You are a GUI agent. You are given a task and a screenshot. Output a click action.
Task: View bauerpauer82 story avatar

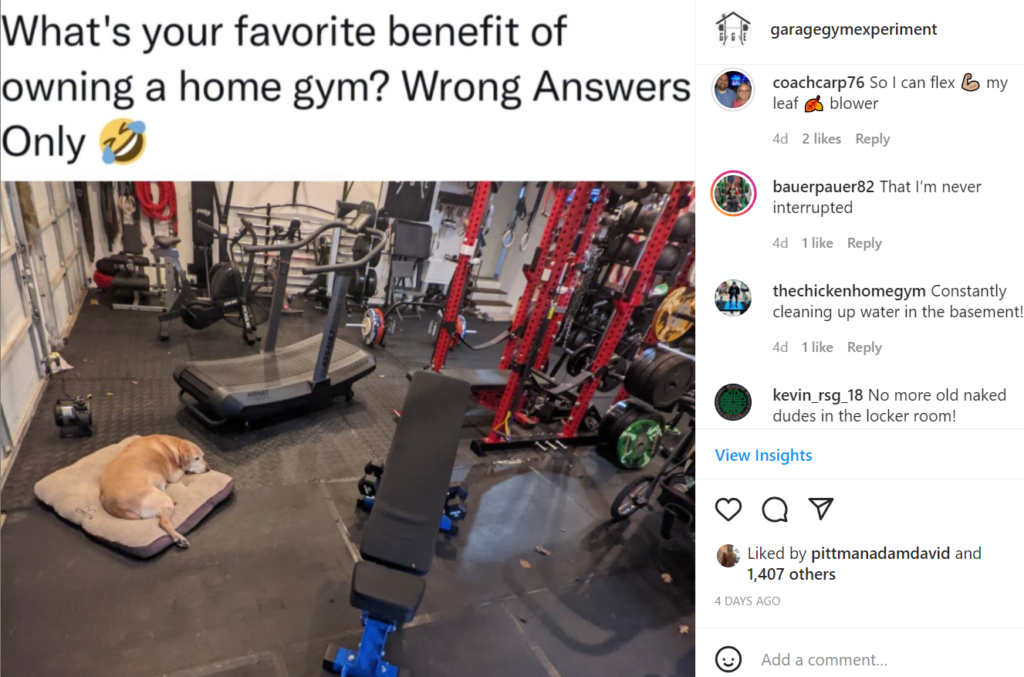[x=733, y=194]
